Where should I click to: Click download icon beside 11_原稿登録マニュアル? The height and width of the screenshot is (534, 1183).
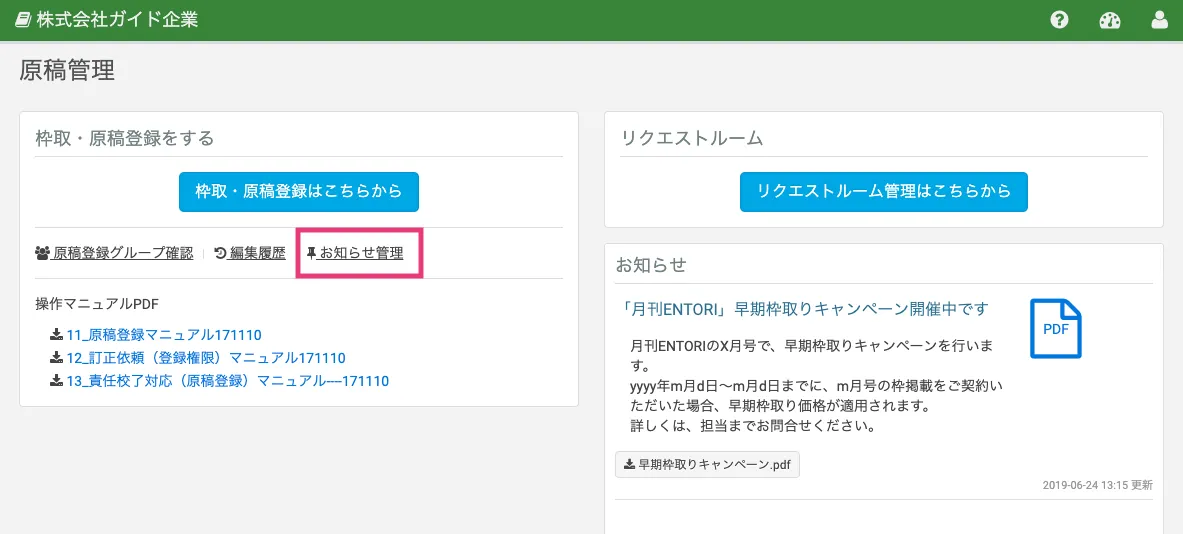[57, 335]
